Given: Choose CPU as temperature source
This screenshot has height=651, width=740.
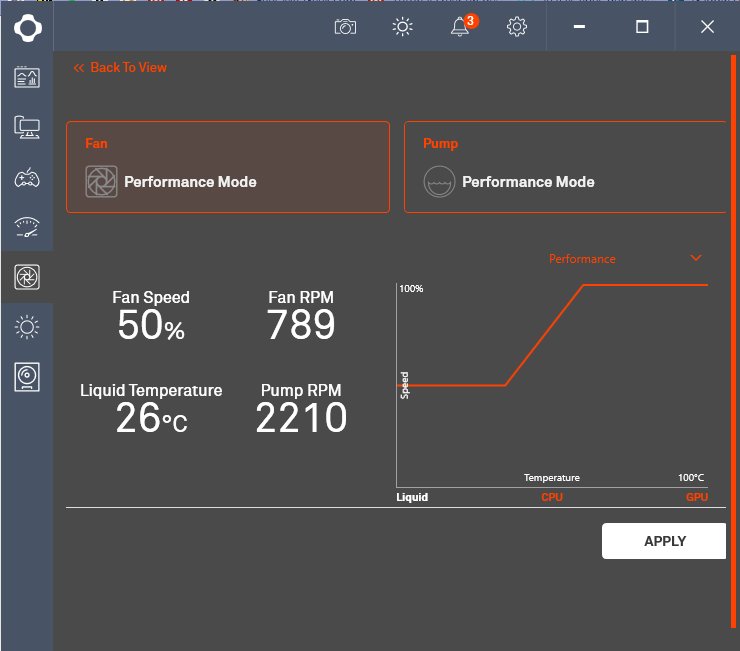Looking at the screenshot, I should 552,497.
